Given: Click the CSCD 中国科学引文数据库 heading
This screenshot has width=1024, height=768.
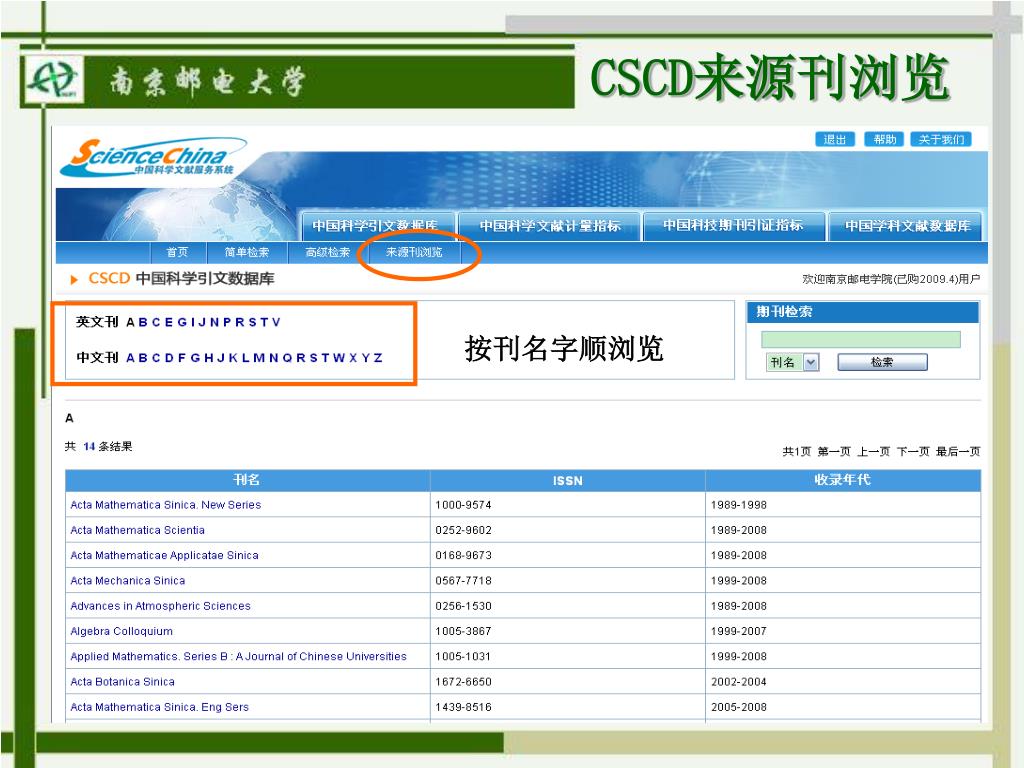Looking at the screenshot, I should [x=182, y=278].
